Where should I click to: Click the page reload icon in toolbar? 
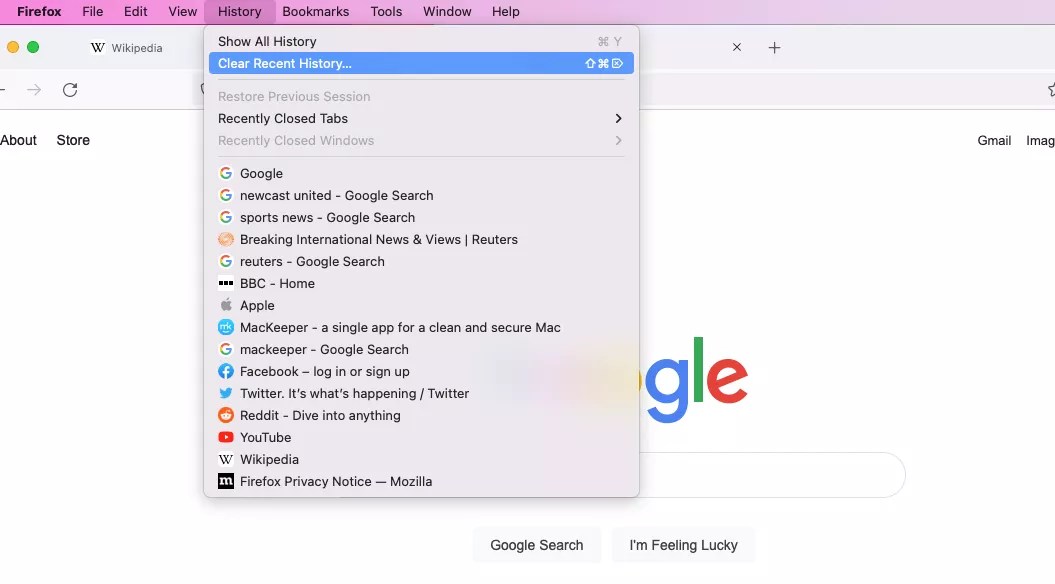pos(69,89)
